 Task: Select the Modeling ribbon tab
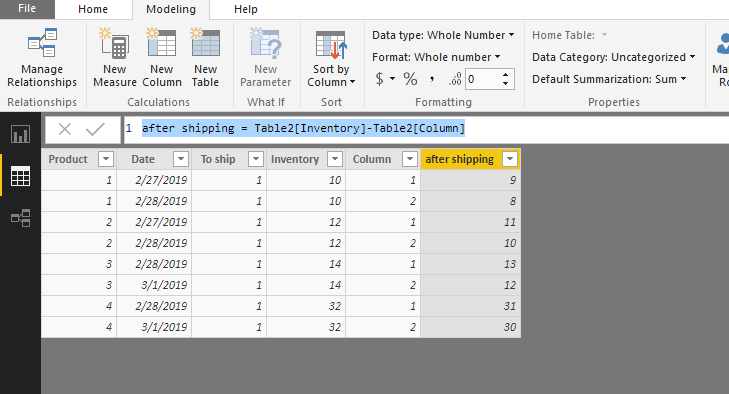pos(171,9)
